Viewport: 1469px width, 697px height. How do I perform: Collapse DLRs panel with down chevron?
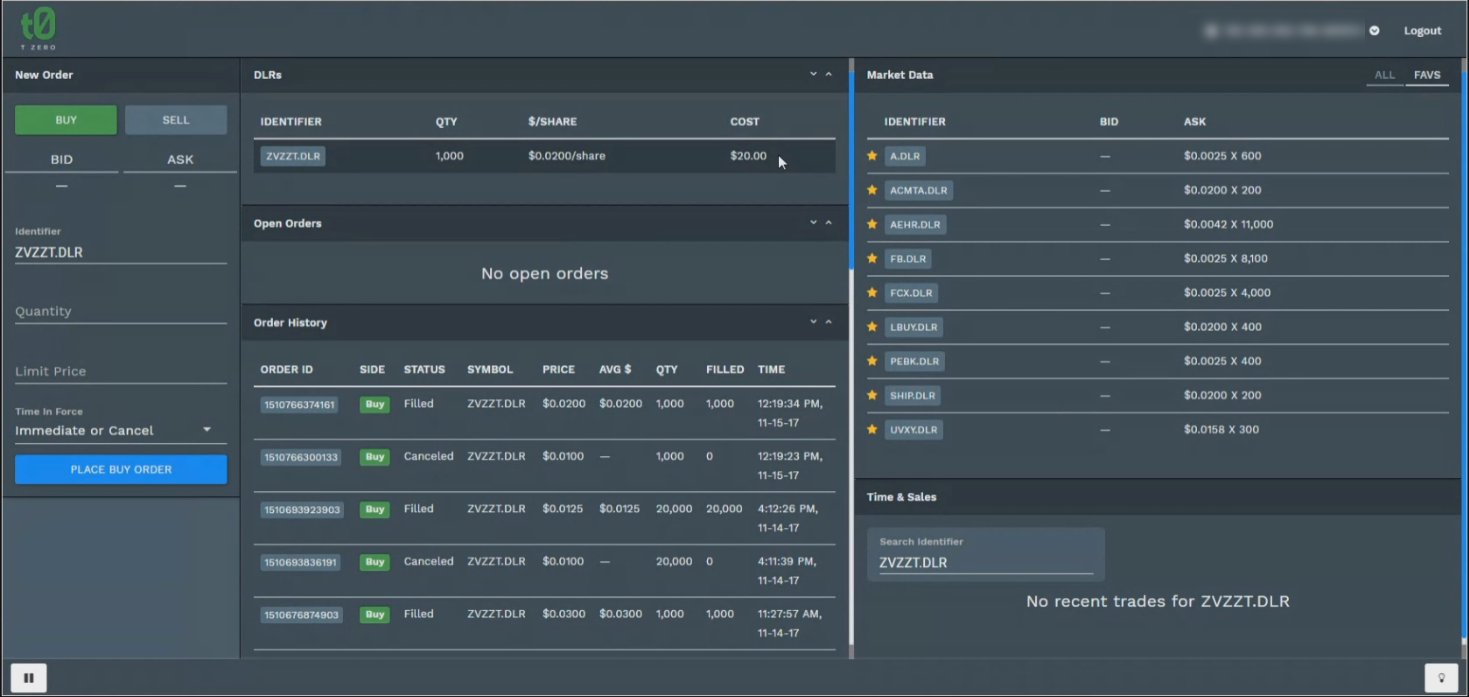(x=813, y=74)
